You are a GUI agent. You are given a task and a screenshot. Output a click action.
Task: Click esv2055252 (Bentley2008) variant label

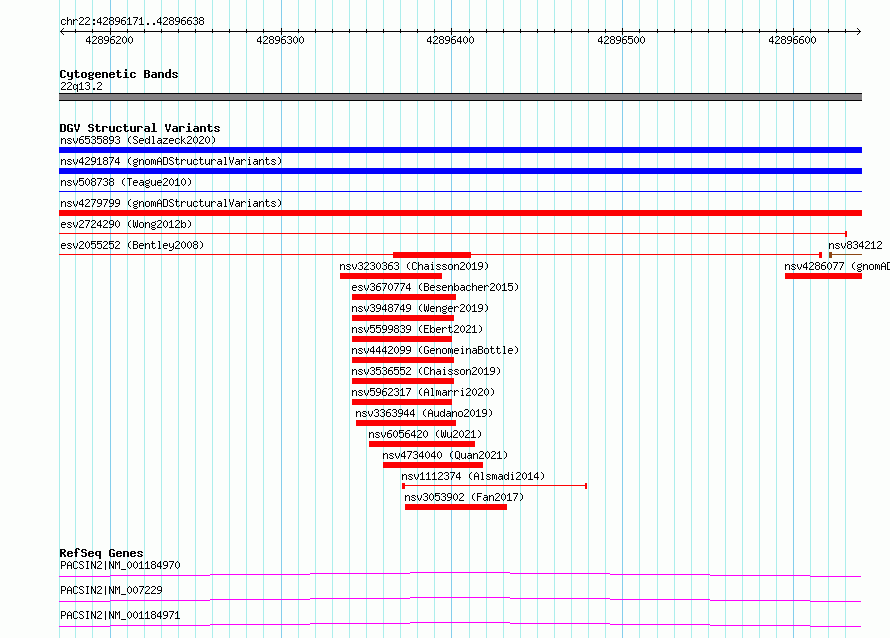pyautogui.click(x=132, y=245)
